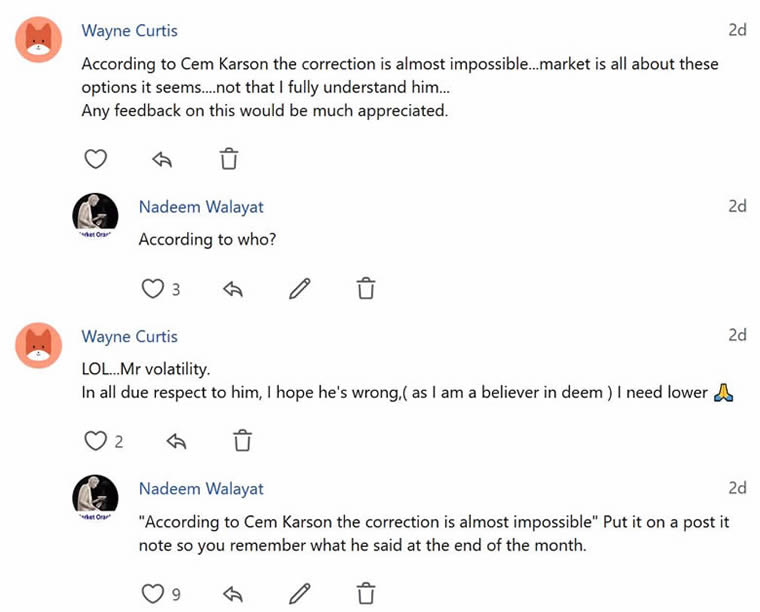Edit the post-it note comment

299,594
